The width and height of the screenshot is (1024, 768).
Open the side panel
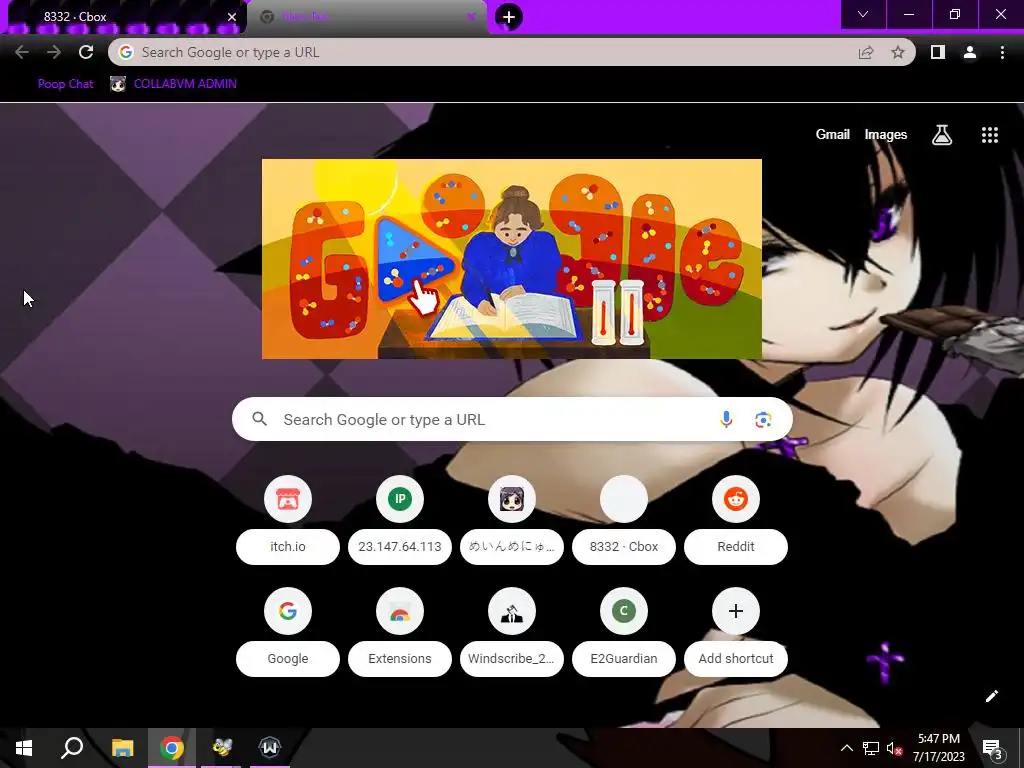938,52
